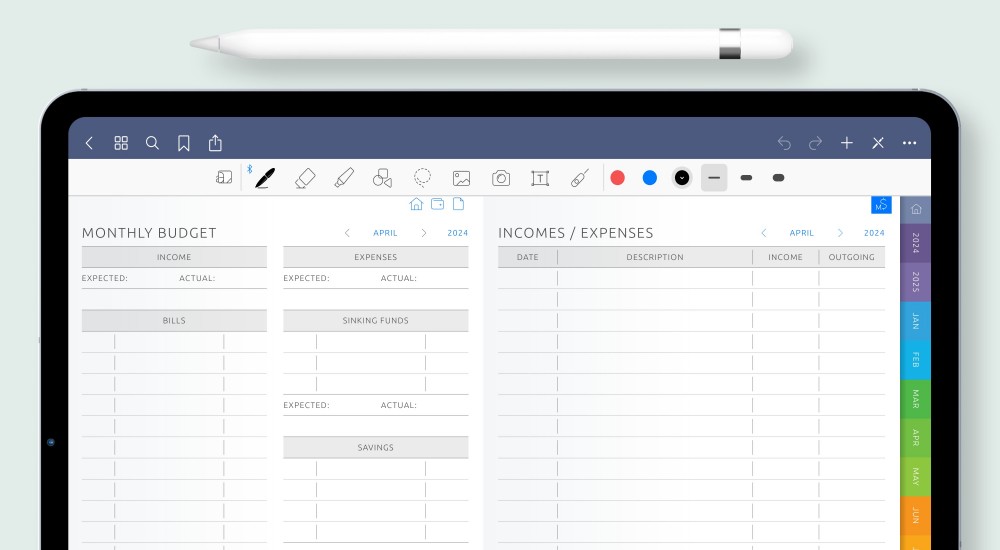Toggle the read-only zoom window icon

pyautogui.click(x=224, y=177)
